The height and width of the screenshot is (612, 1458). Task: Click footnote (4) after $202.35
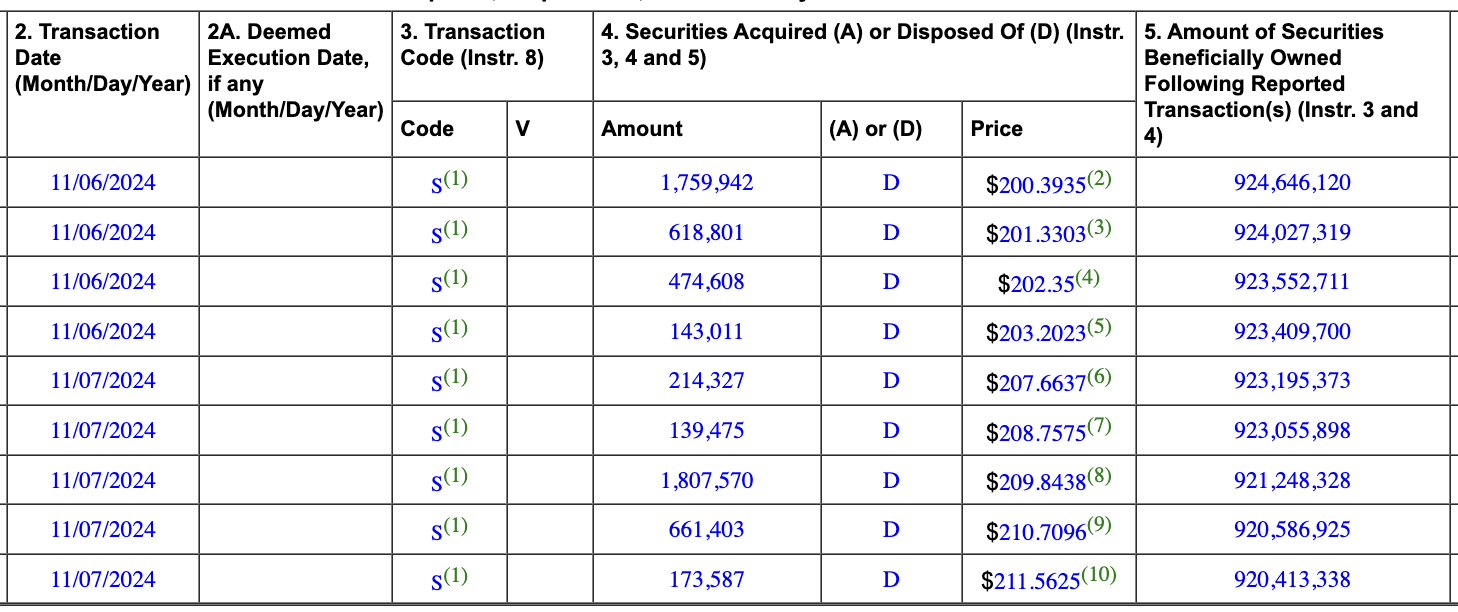coord(1087,278)
